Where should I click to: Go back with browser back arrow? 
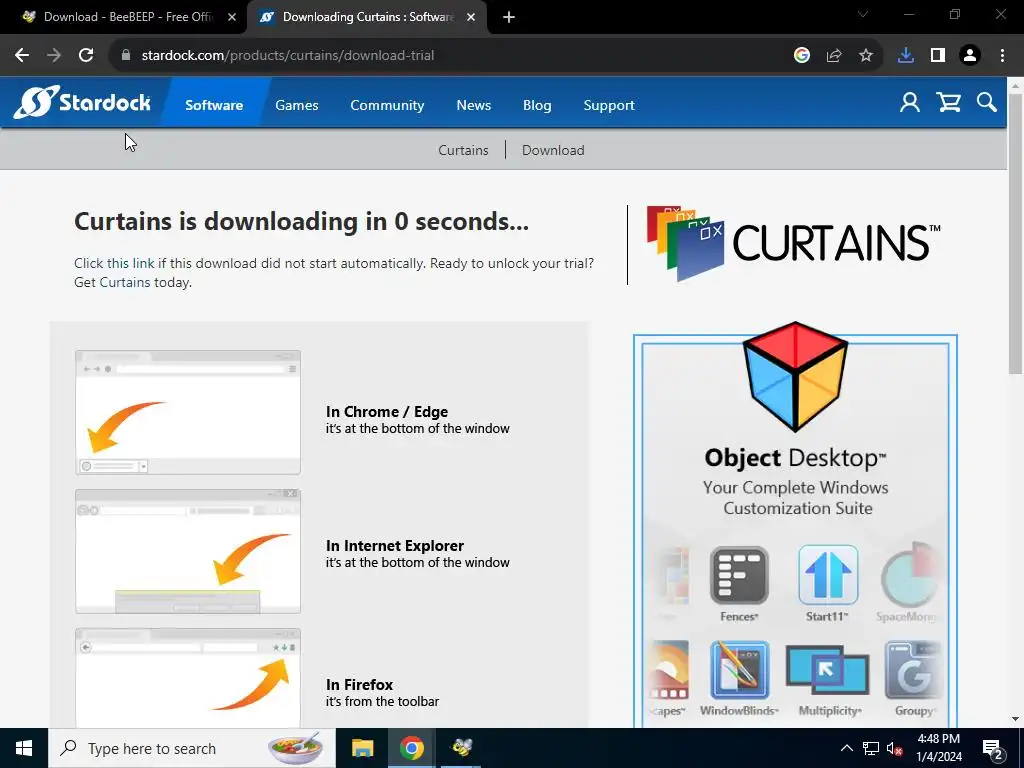point(22,56)
